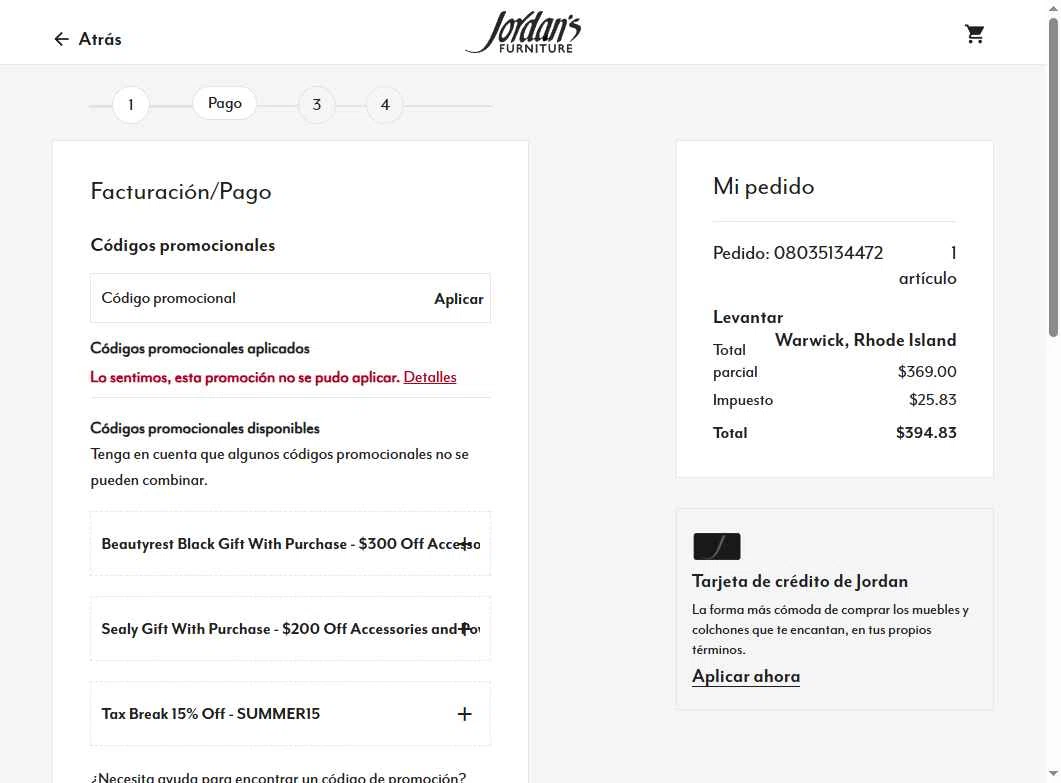Click the Aplicar ahora credit card link
Viewport: 1061px width, 783px height.
click(x=746, y=676)
